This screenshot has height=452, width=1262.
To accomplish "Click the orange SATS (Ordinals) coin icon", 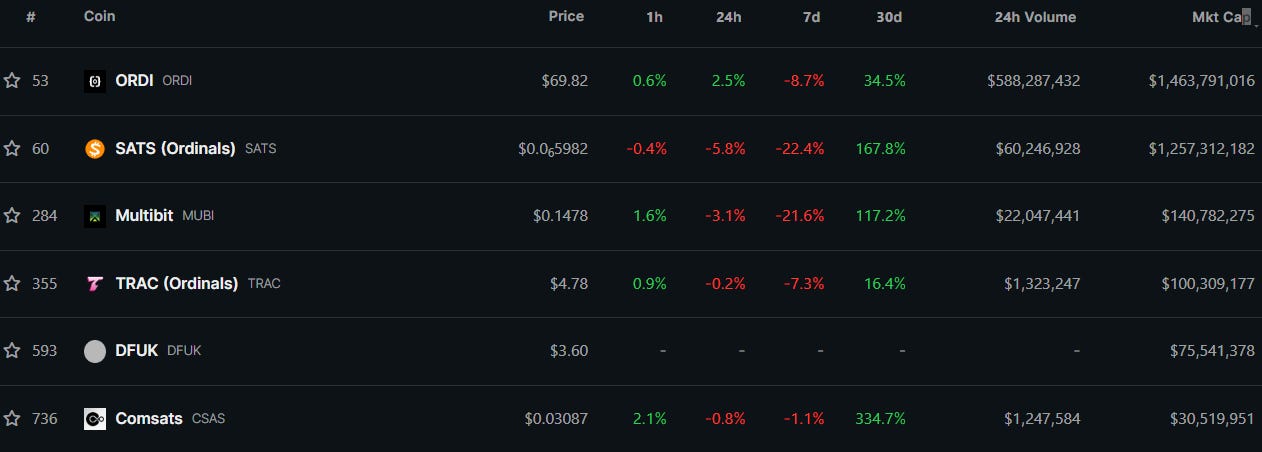I will coord(95,149).
